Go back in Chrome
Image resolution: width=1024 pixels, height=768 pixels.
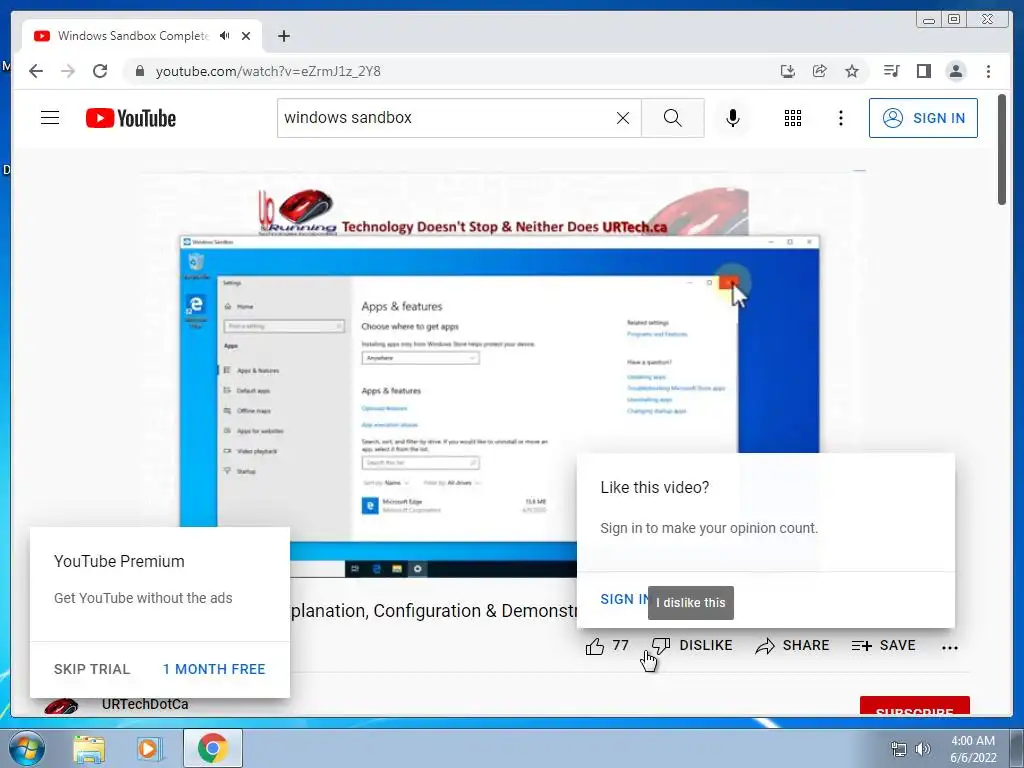click(36, 71)
